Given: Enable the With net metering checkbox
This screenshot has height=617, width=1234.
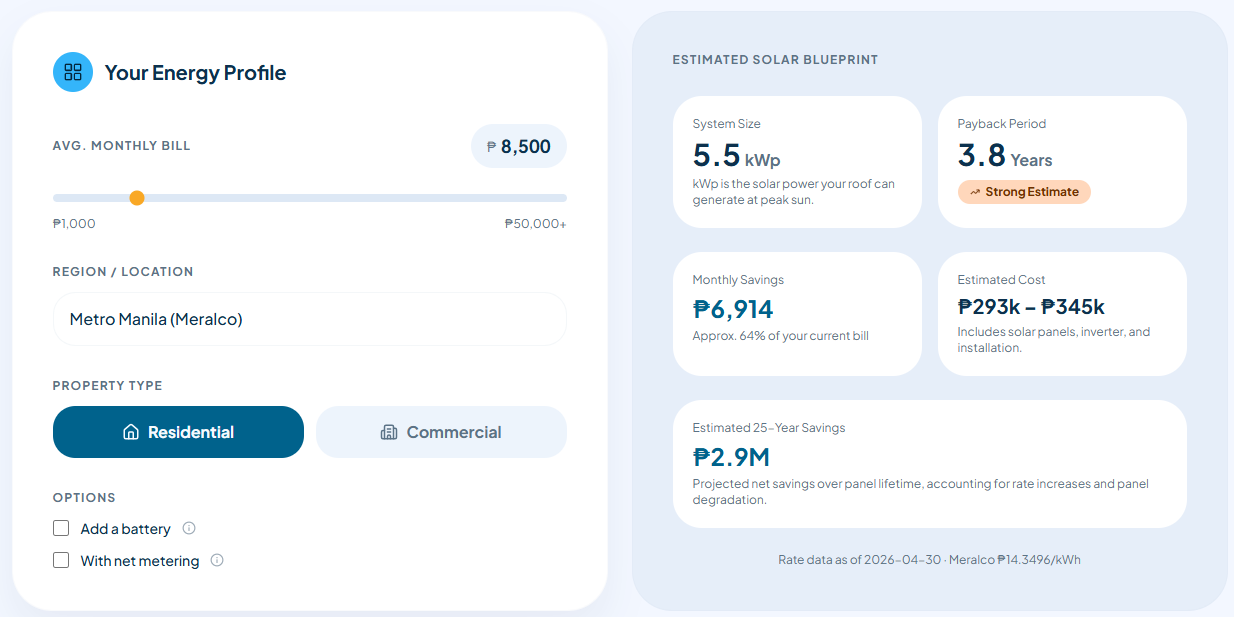Looking at the screenshot, I should tap(61, 560).
